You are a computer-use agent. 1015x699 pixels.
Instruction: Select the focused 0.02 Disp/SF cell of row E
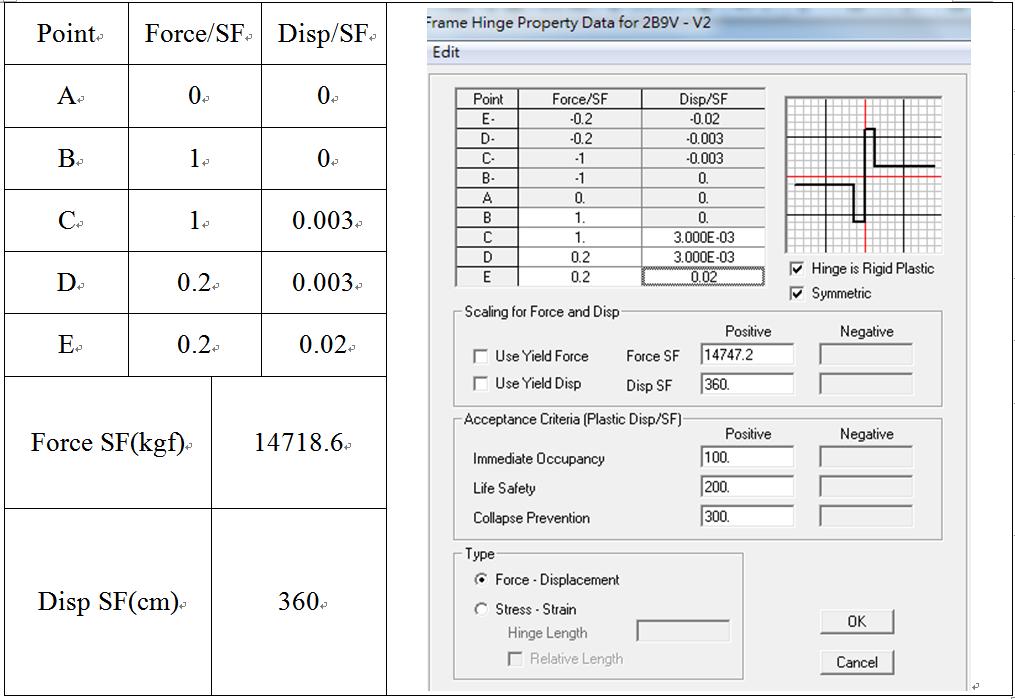[x=703, y=277]
